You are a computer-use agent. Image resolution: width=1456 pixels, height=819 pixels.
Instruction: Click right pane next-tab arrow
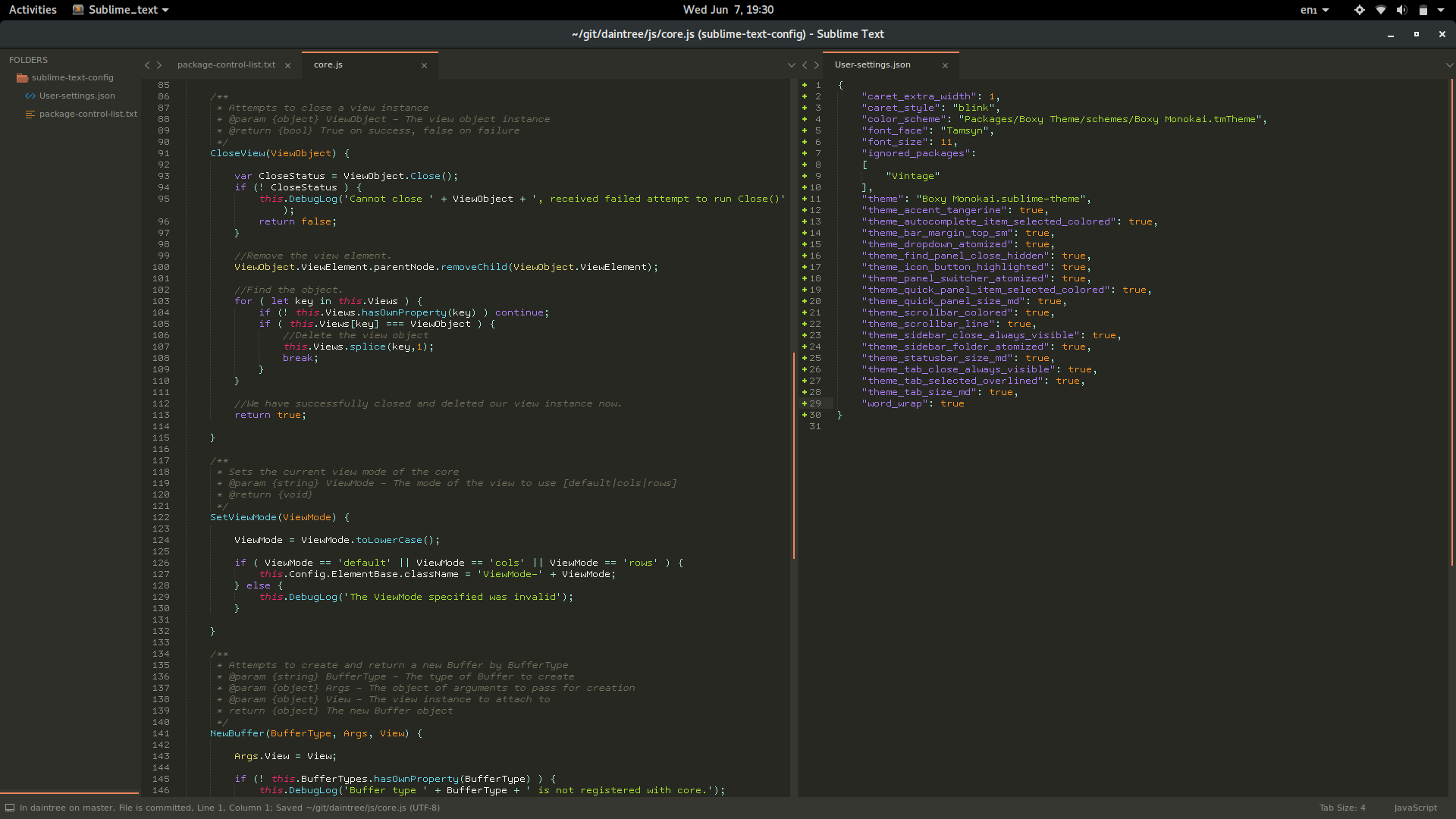pyautogui.click(x=817, y=65)
